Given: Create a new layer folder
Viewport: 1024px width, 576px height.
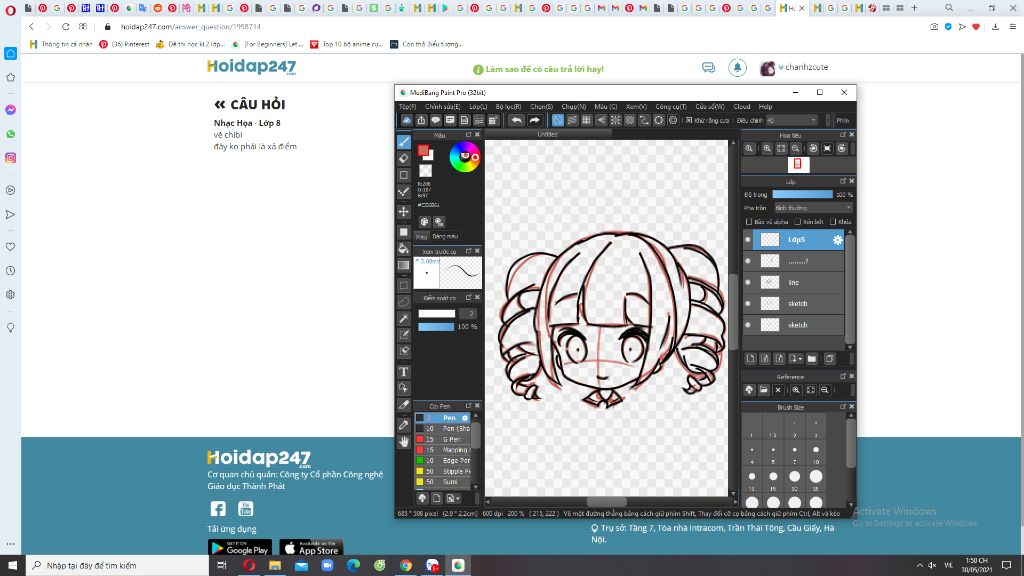Looking at the screenshot, I should 812,359.
